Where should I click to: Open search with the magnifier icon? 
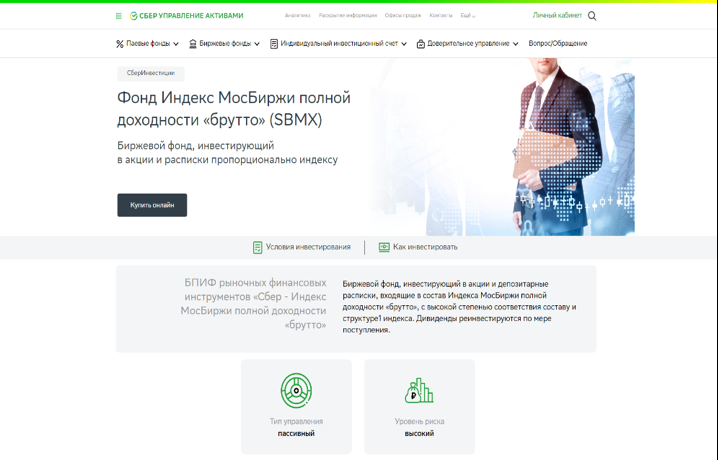pos(592,16)
